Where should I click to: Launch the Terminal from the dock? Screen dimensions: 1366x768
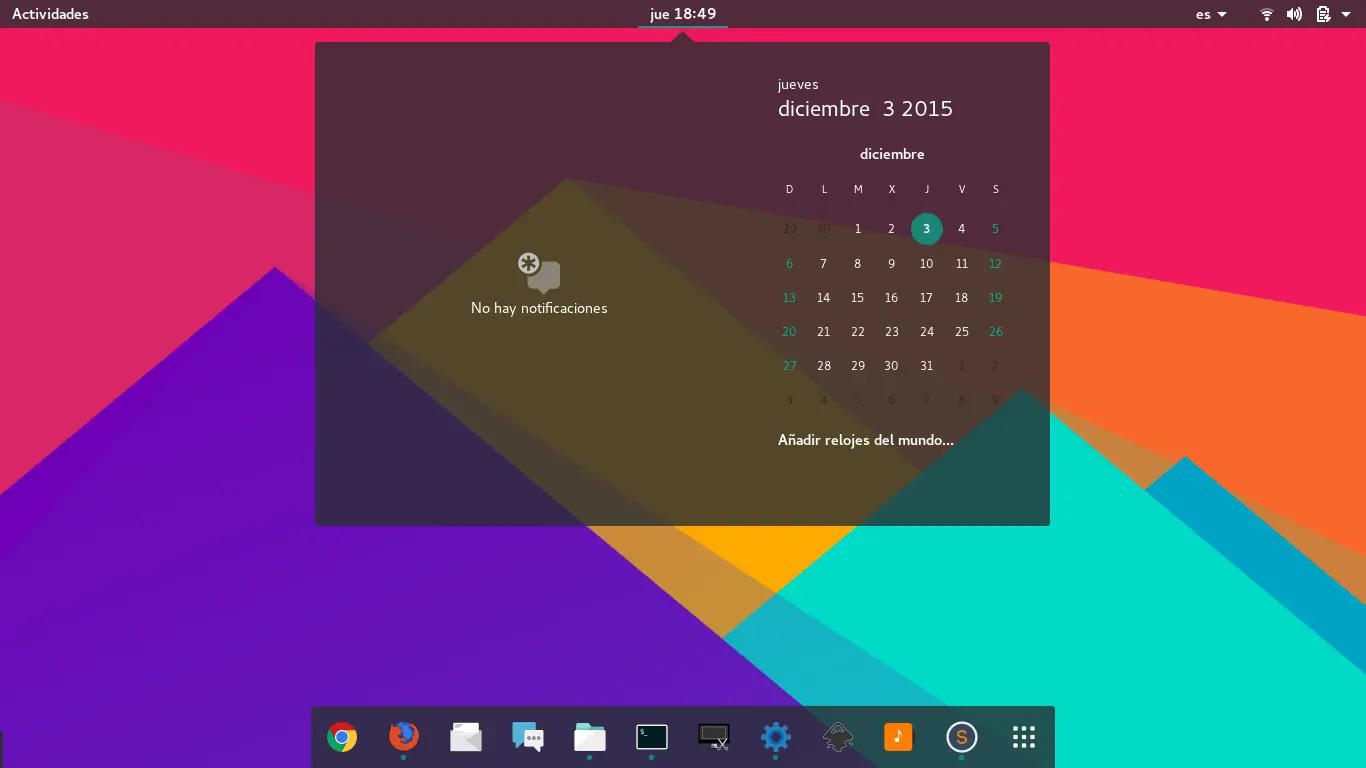tap(652, 738)
